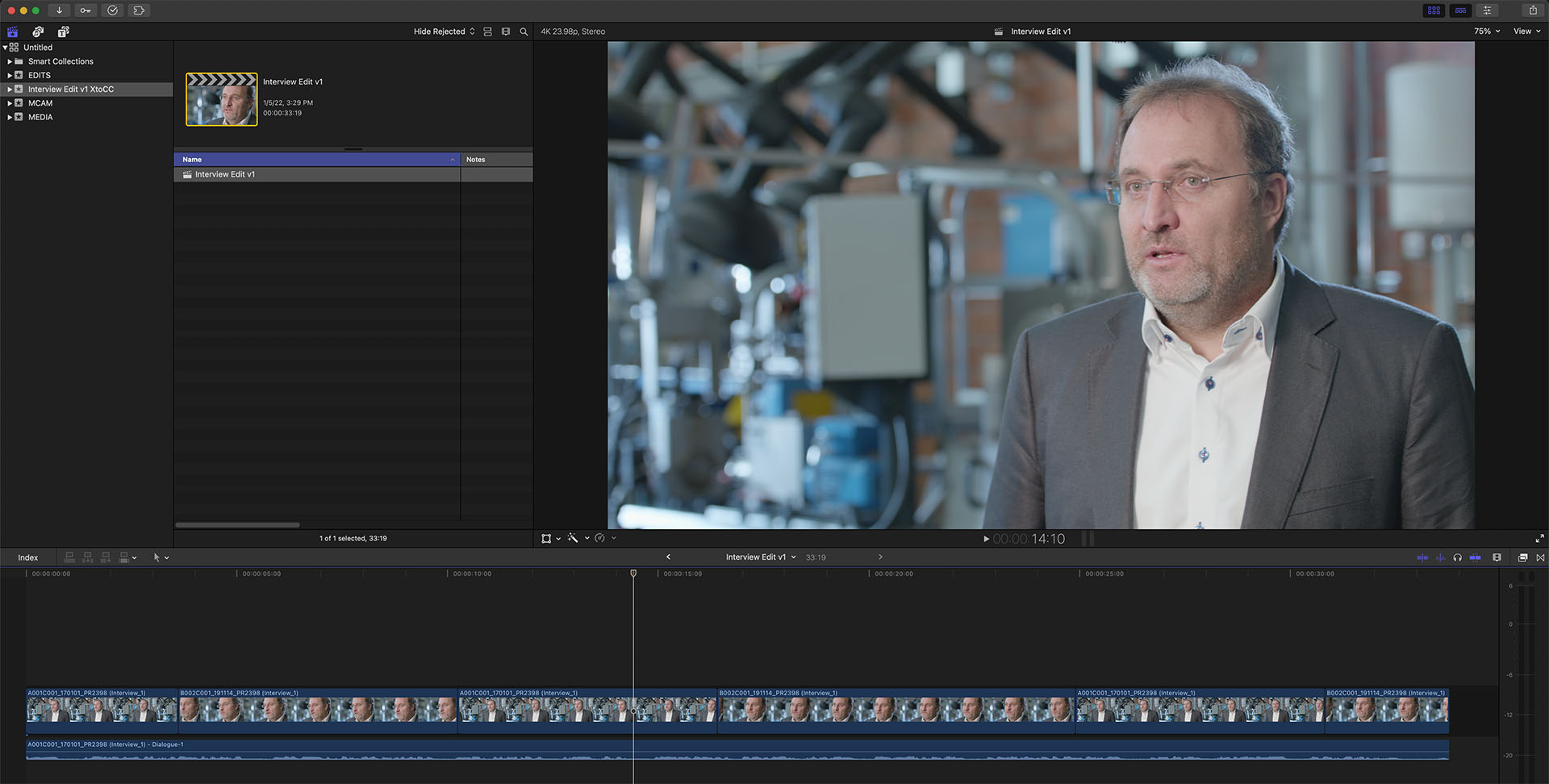
Task: Open the Select arrow tool menu
Action: click(161, 557)
